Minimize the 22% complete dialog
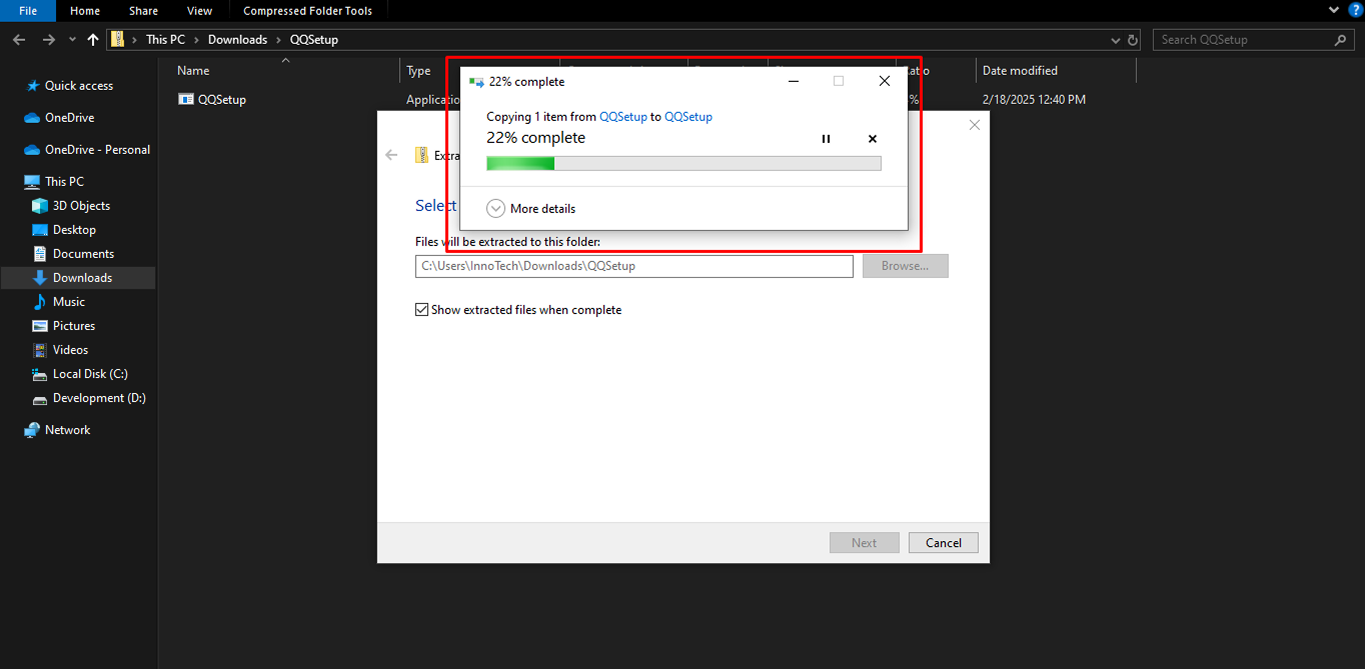This screenshot has width=1365, height=669. click(794, 81)
